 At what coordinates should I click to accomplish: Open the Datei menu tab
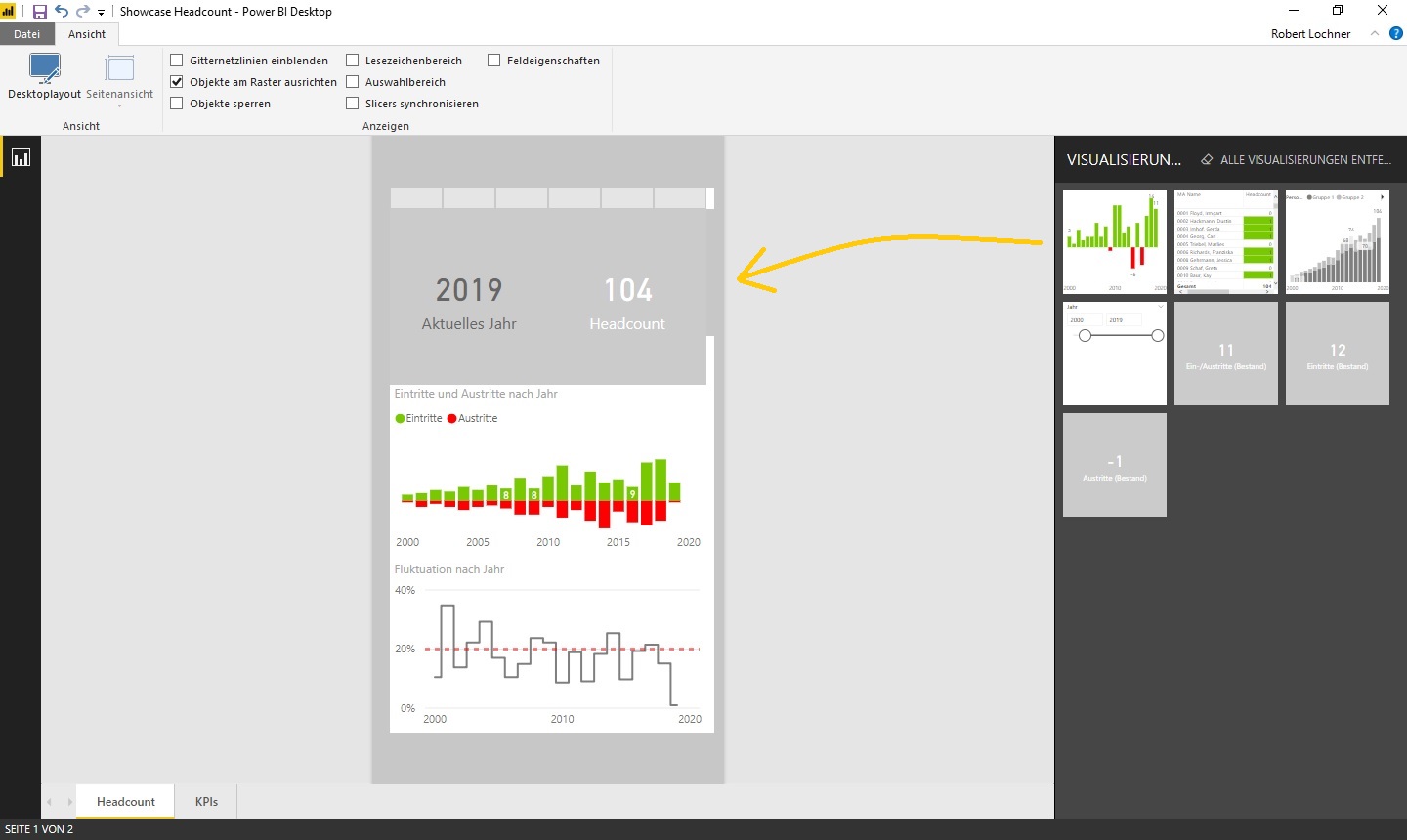27,34
